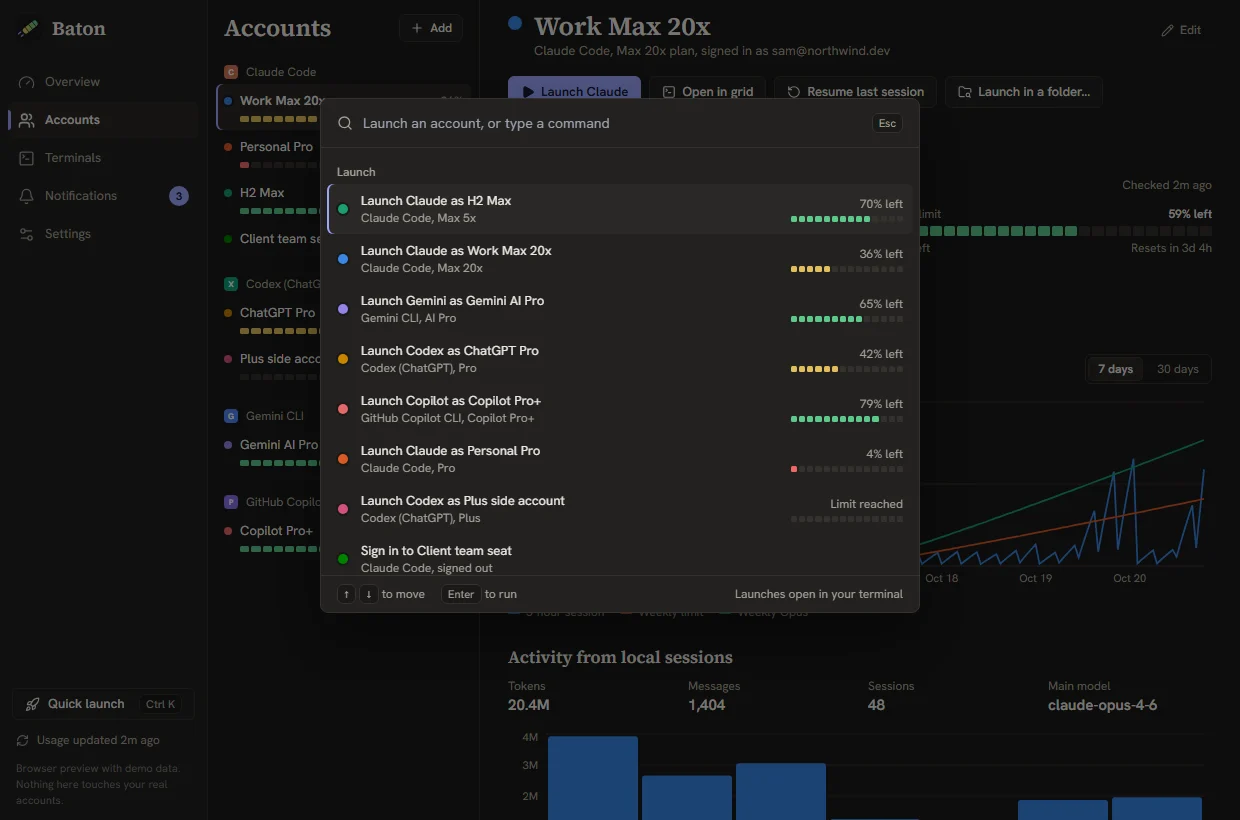
Task: Click the Notifications bell icon
Action: coord(27,196)
